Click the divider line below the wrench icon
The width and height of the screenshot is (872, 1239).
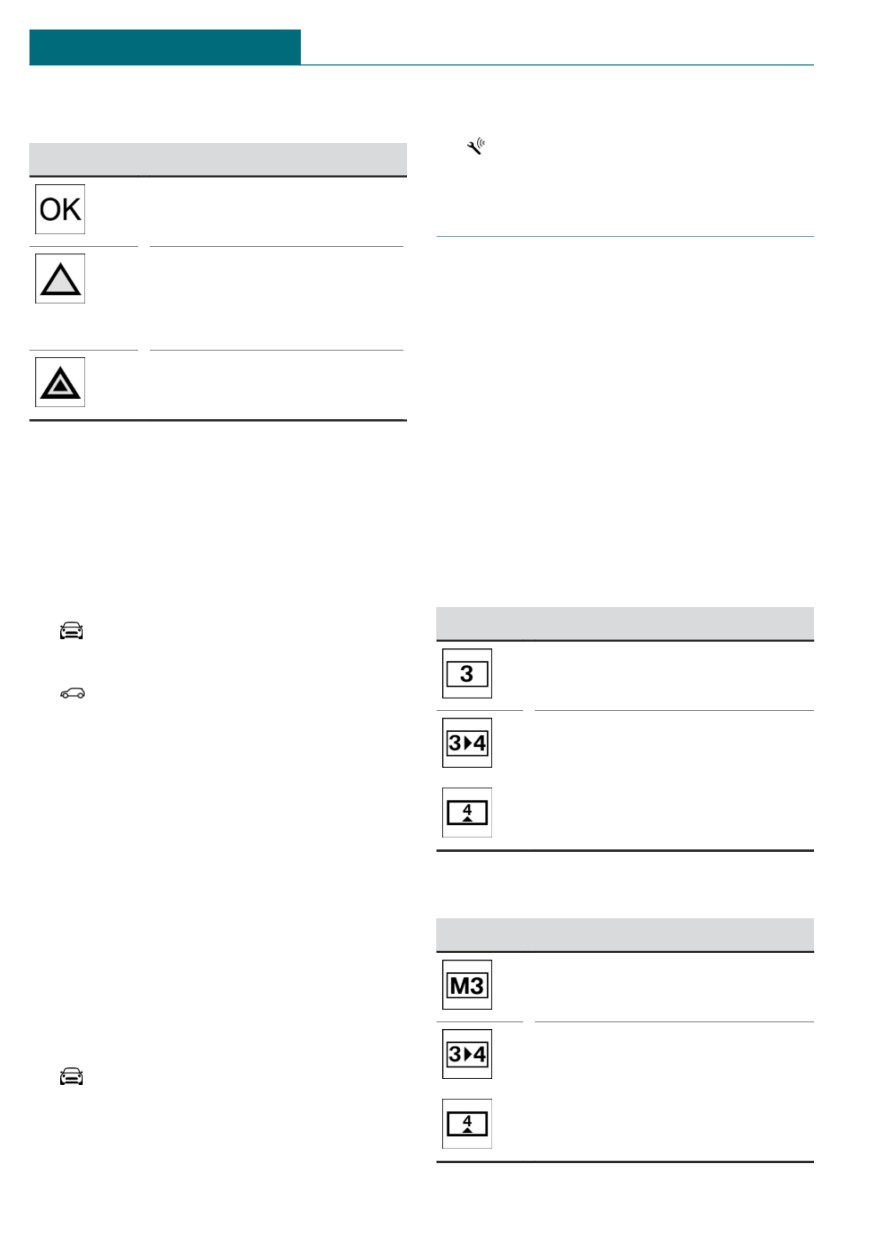click(x=625, y=237)
